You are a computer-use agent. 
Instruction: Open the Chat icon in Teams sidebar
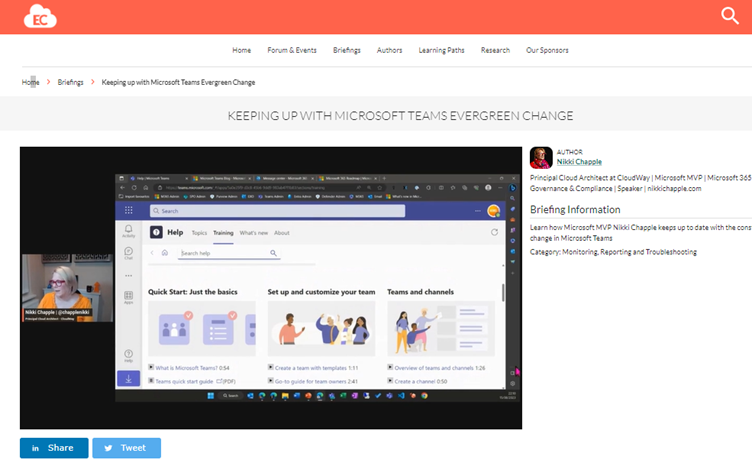point(129,253)
